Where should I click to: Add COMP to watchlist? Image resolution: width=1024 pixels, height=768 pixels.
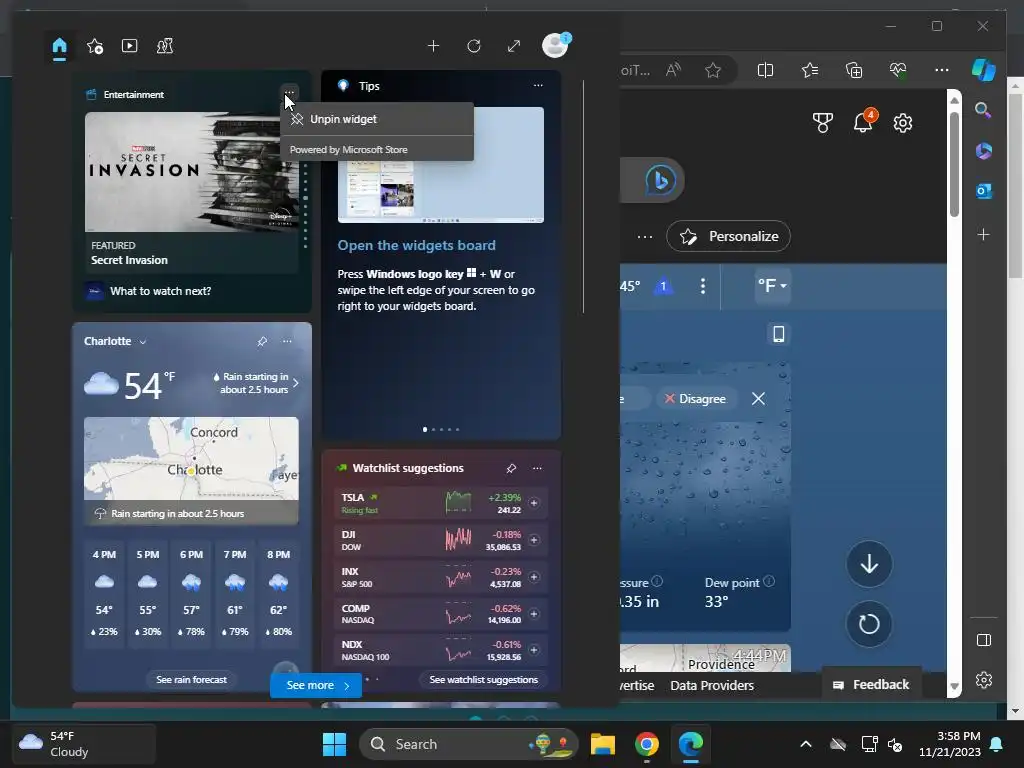(x=534, y=614)
